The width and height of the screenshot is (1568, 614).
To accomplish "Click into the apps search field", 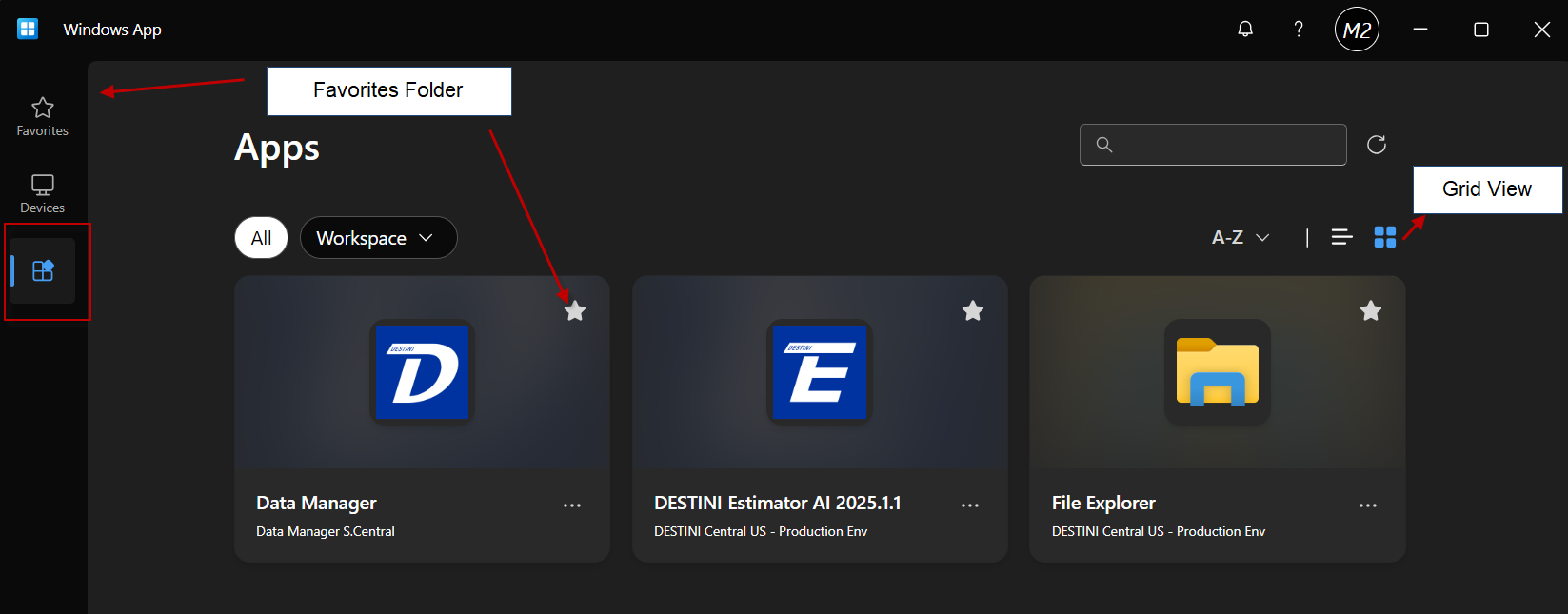I will [x=1213, y=145].
